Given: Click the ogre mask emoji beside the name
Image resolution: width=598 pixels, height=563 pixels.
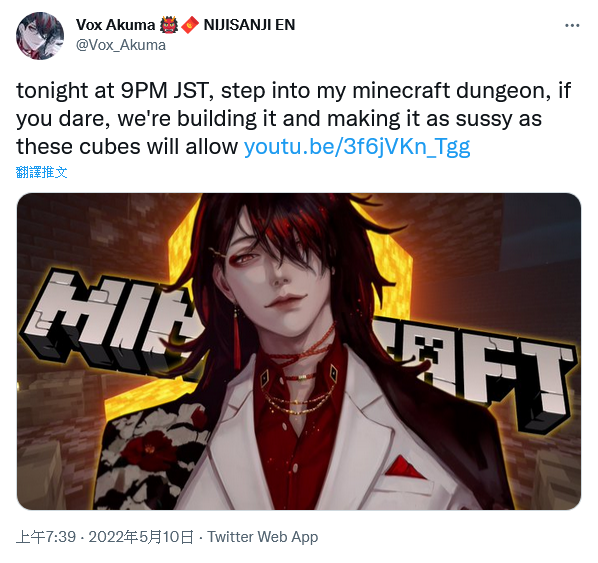Looking at the screenshot, I should (169, 25).
